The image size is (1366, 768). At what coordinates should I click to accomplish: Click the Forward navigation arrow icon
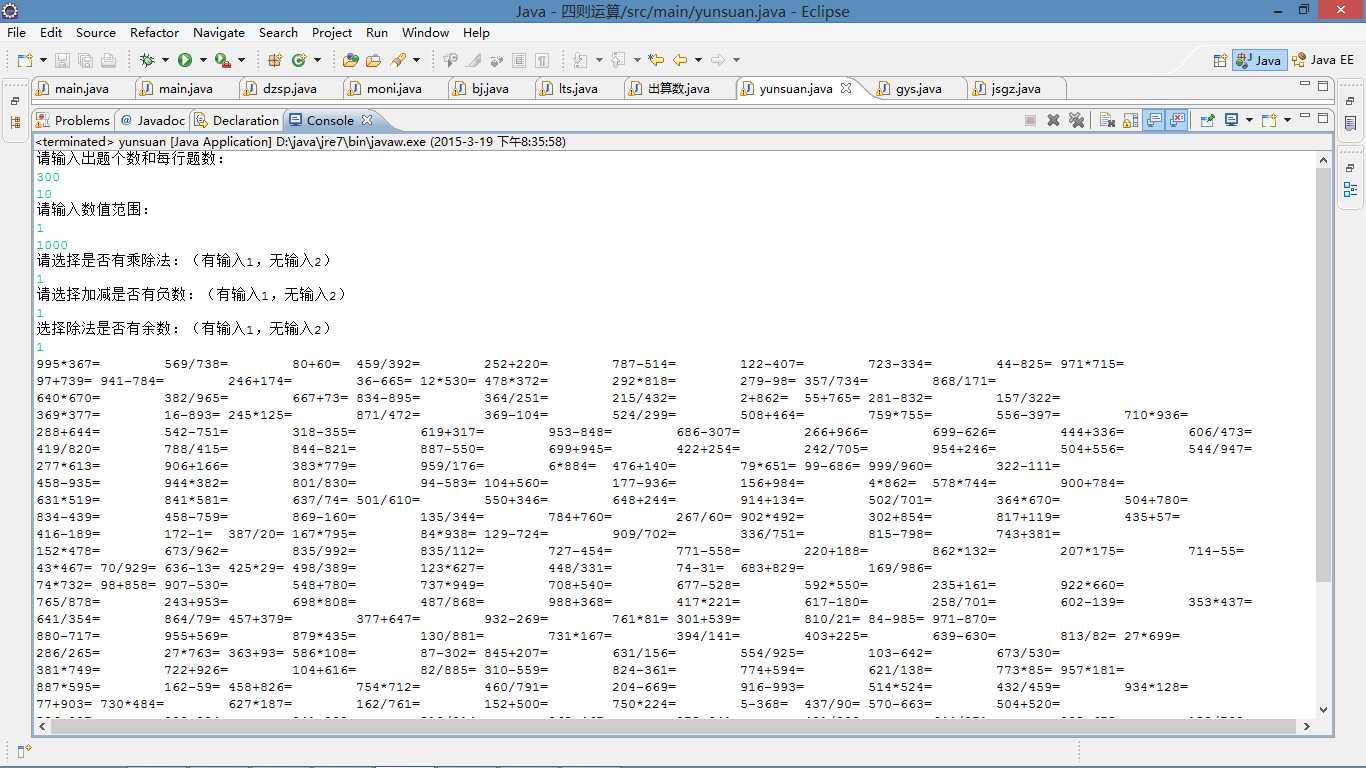717,60
